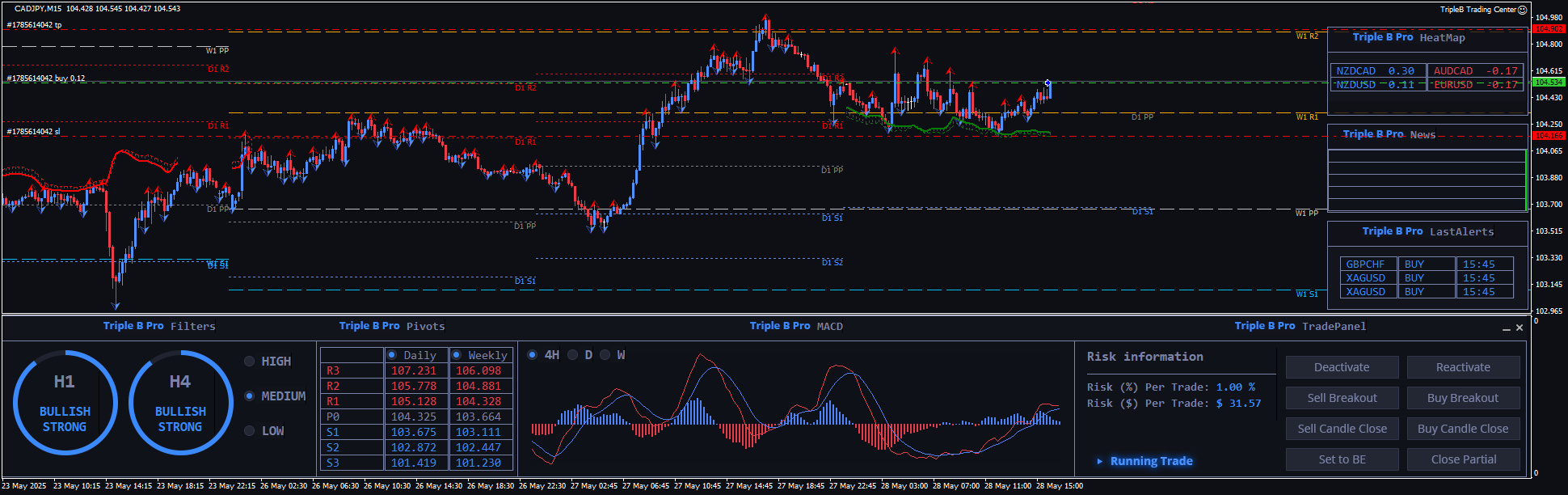This screenshot has height=495, width=1568.
Task: Click the Close Partial button
Action: (x=1463, y=459)
